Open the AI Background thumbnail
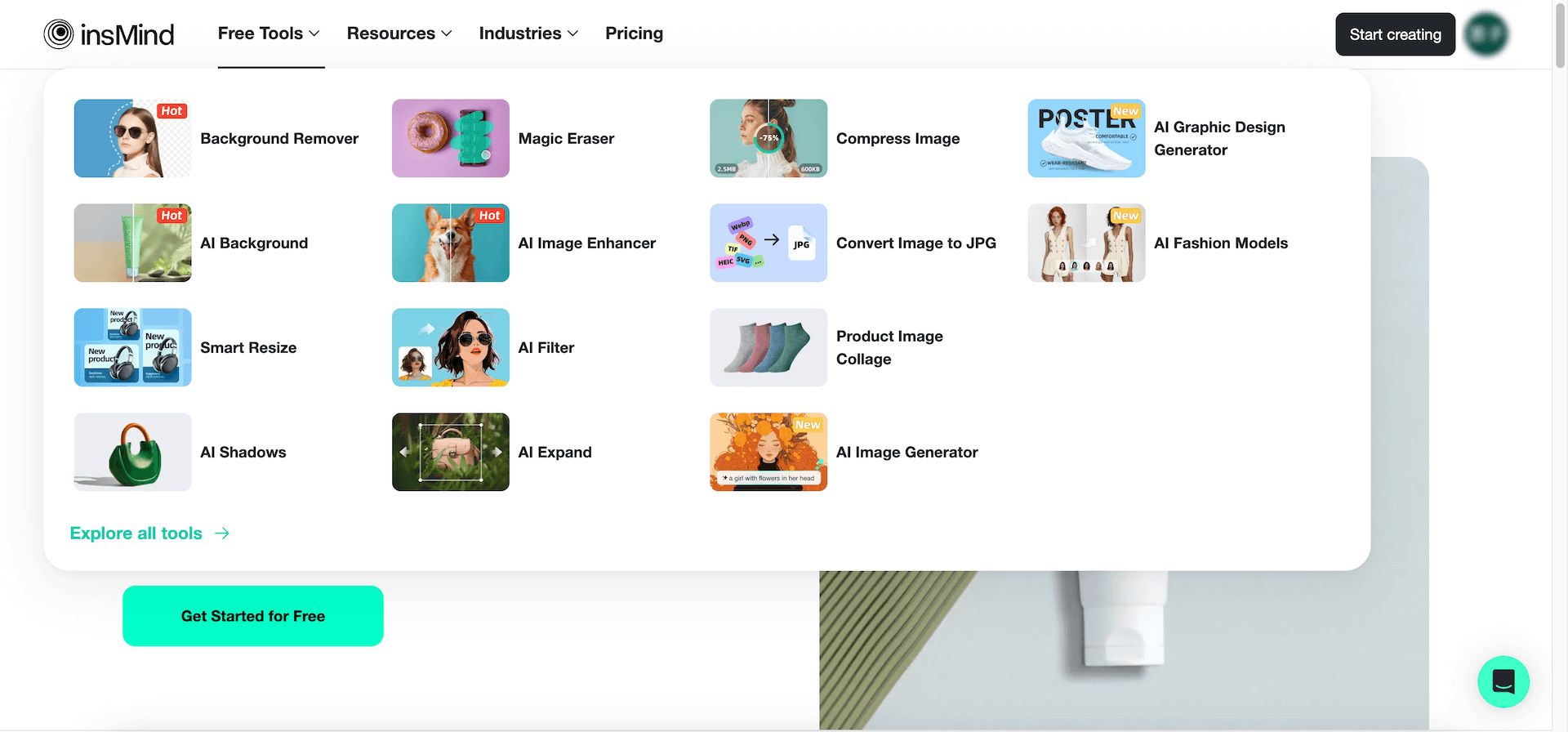The height and width of the screenshot is (732, 1568). [x=133, y=243]
